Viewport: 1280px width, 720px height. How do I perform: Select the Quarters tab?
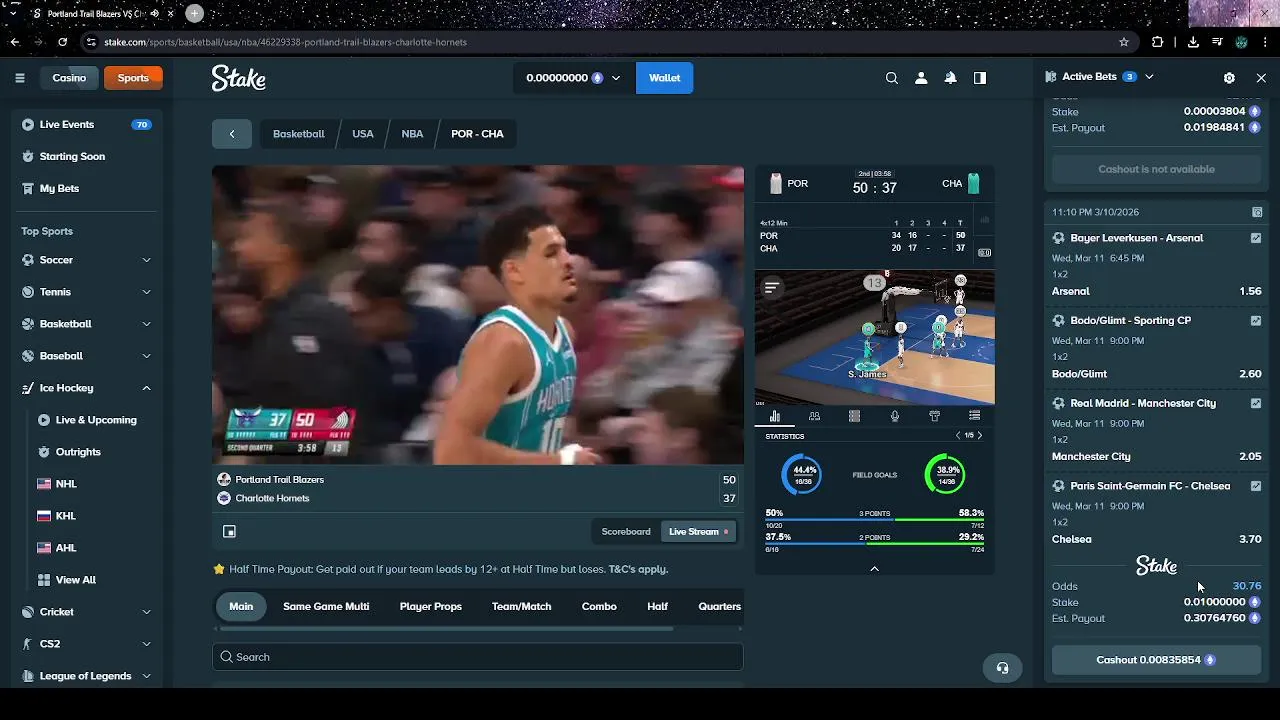[x=719, y=607]
